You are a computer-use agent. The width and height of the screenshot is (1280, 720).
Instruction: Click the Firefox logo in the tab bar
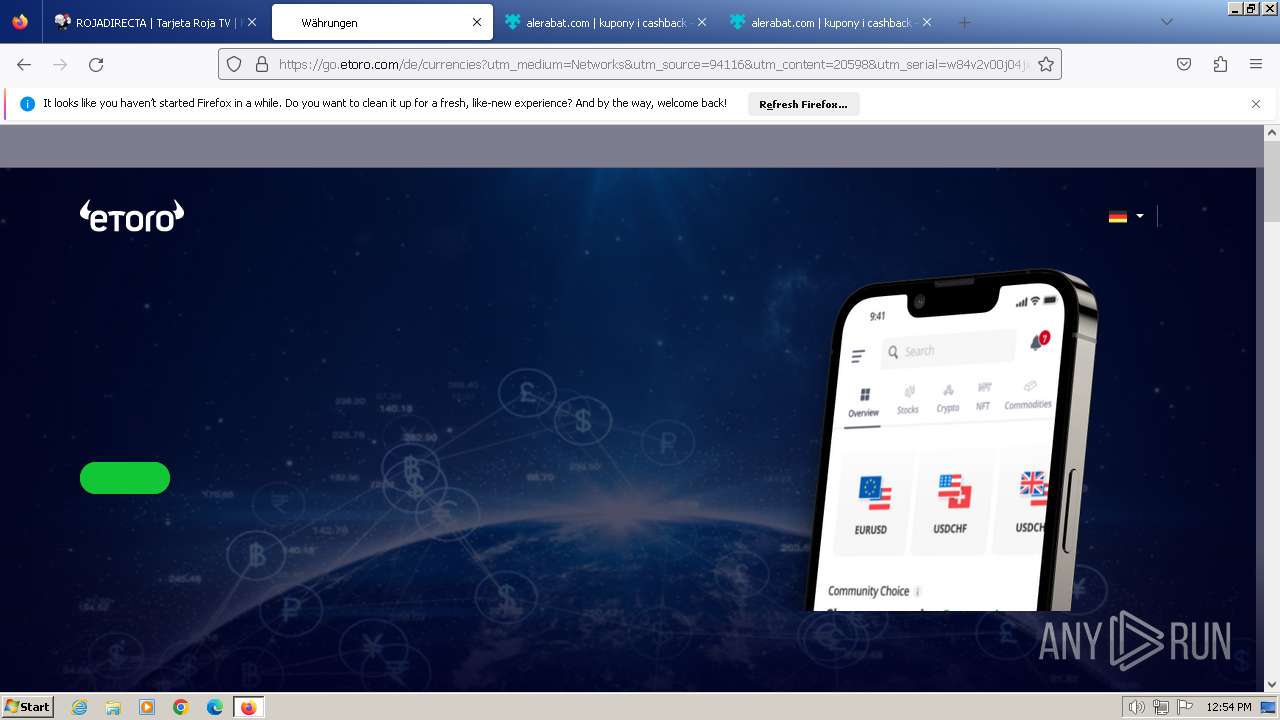[x=20, y=22]
